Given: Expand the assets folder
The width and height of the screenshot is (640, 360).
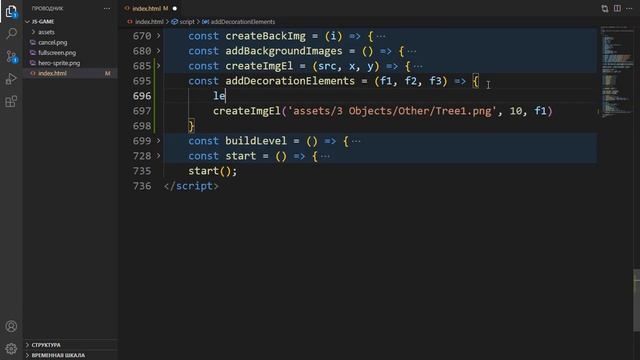Looking at the screenshot, I should [33, 32].
